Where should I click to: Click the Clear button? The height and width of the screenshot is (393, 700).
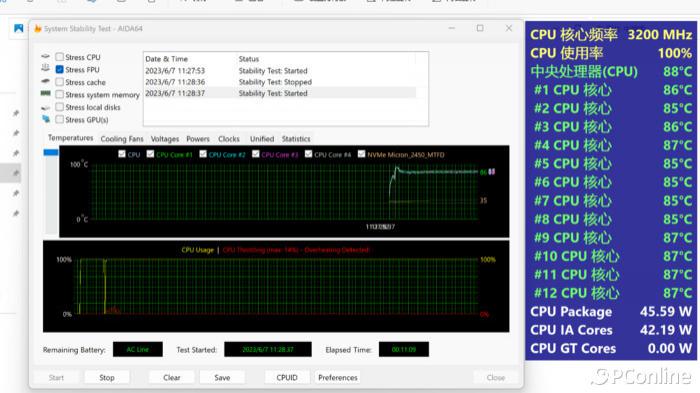(x=171, y=377)
